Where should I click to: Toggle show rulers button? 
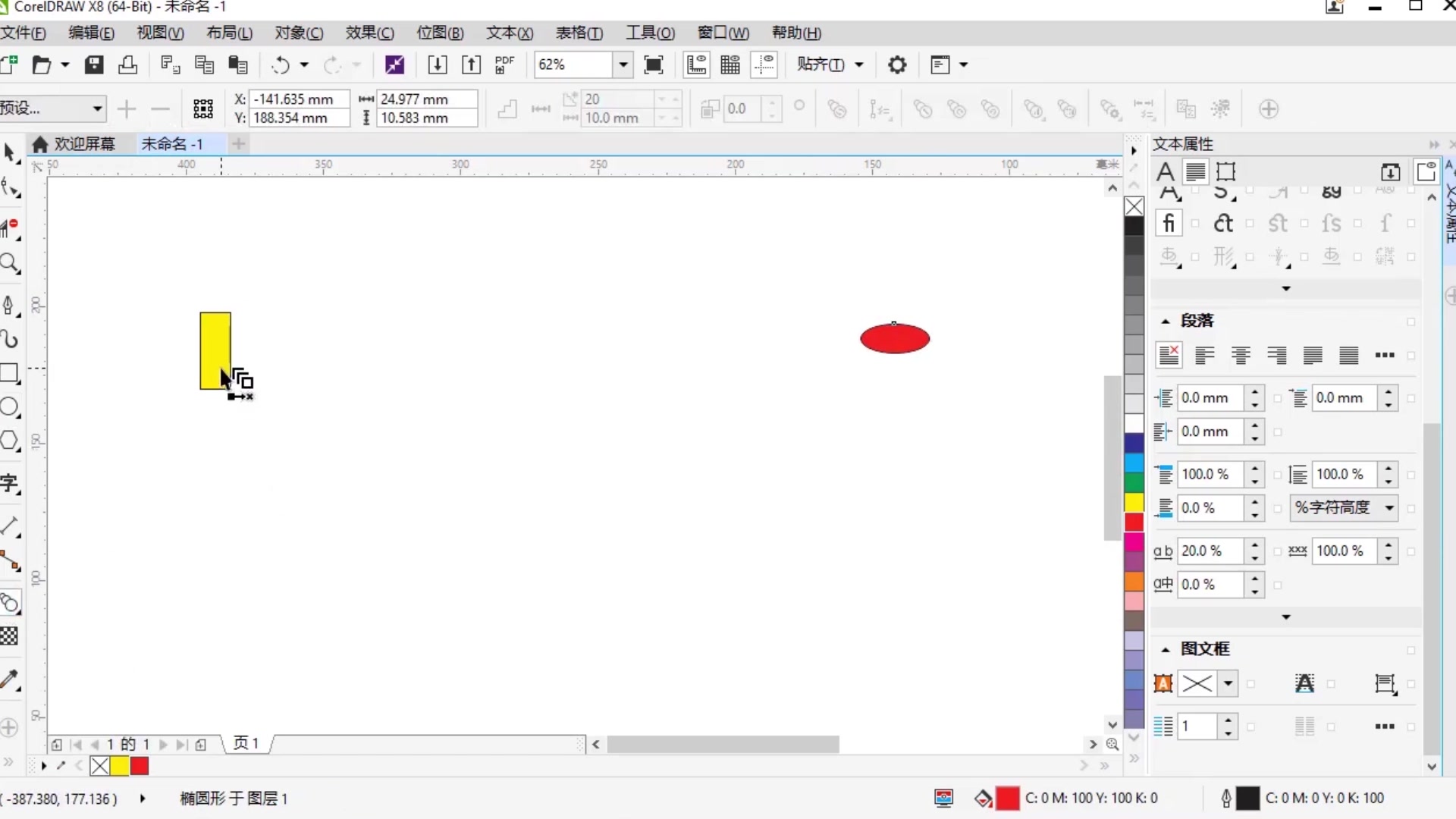click(696, 64)
